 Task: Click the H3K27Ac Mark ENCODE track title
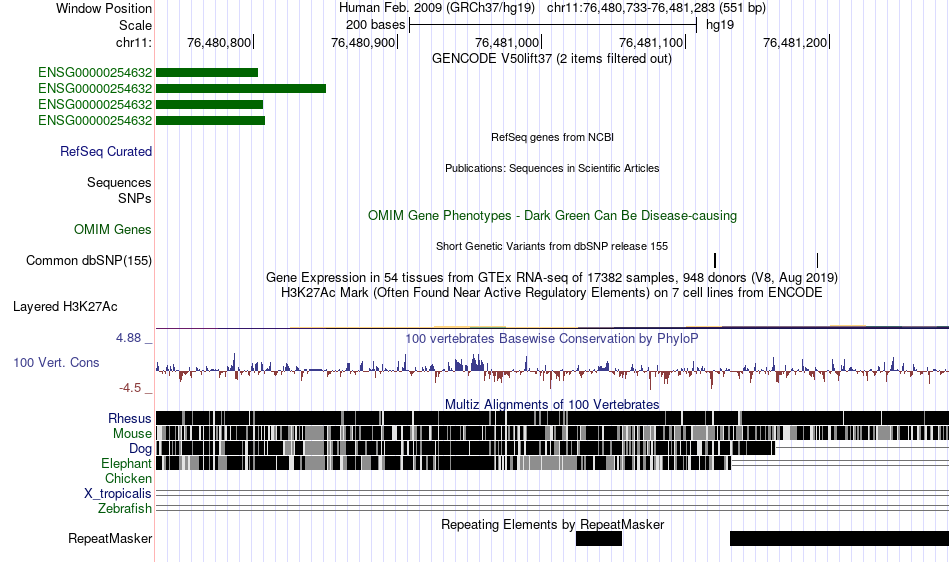coord(552,293)
